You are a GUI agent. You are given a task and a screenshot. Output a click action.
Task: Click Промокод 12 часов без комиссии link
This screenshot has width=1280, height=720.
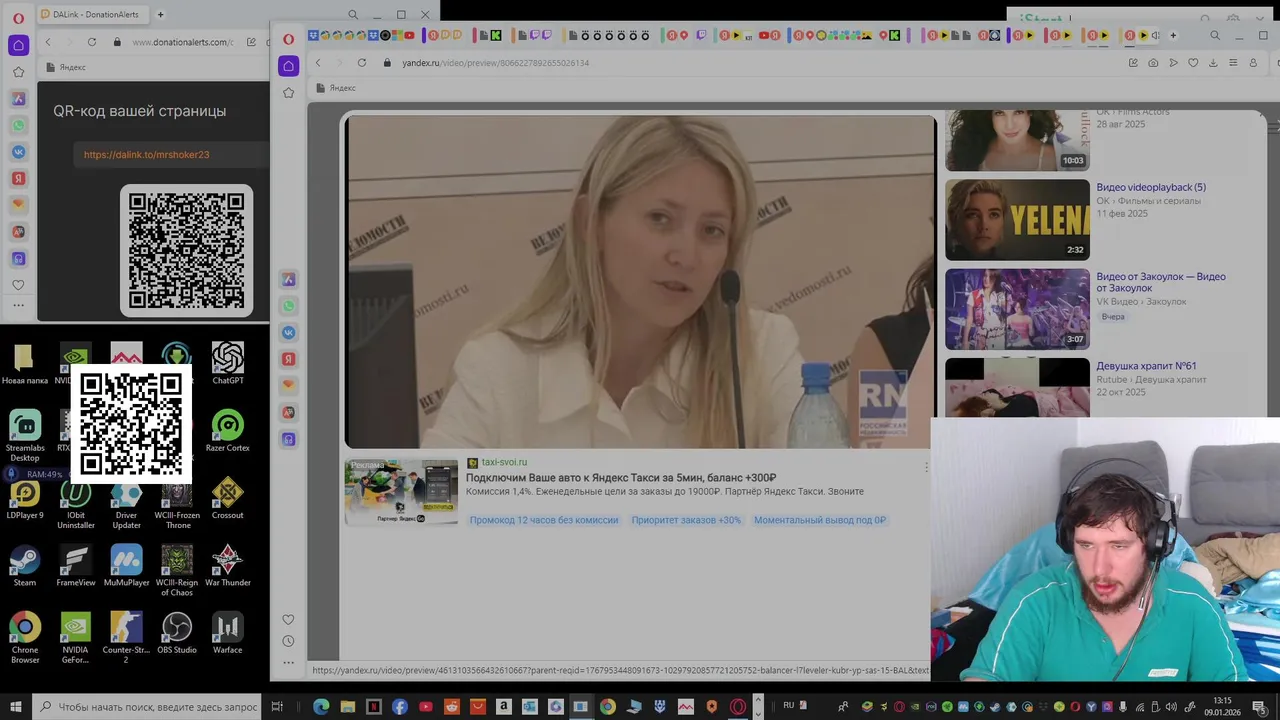click(544, 520)
